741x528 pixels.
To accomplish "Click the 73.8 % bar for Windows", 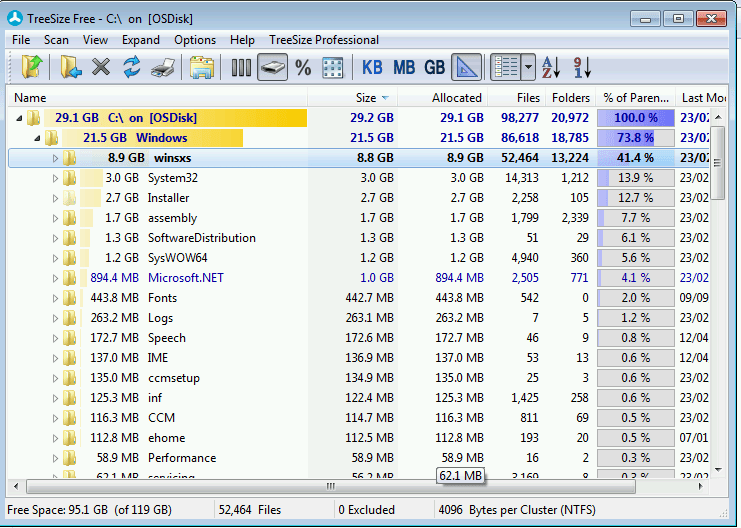I will tap(636, 138).
